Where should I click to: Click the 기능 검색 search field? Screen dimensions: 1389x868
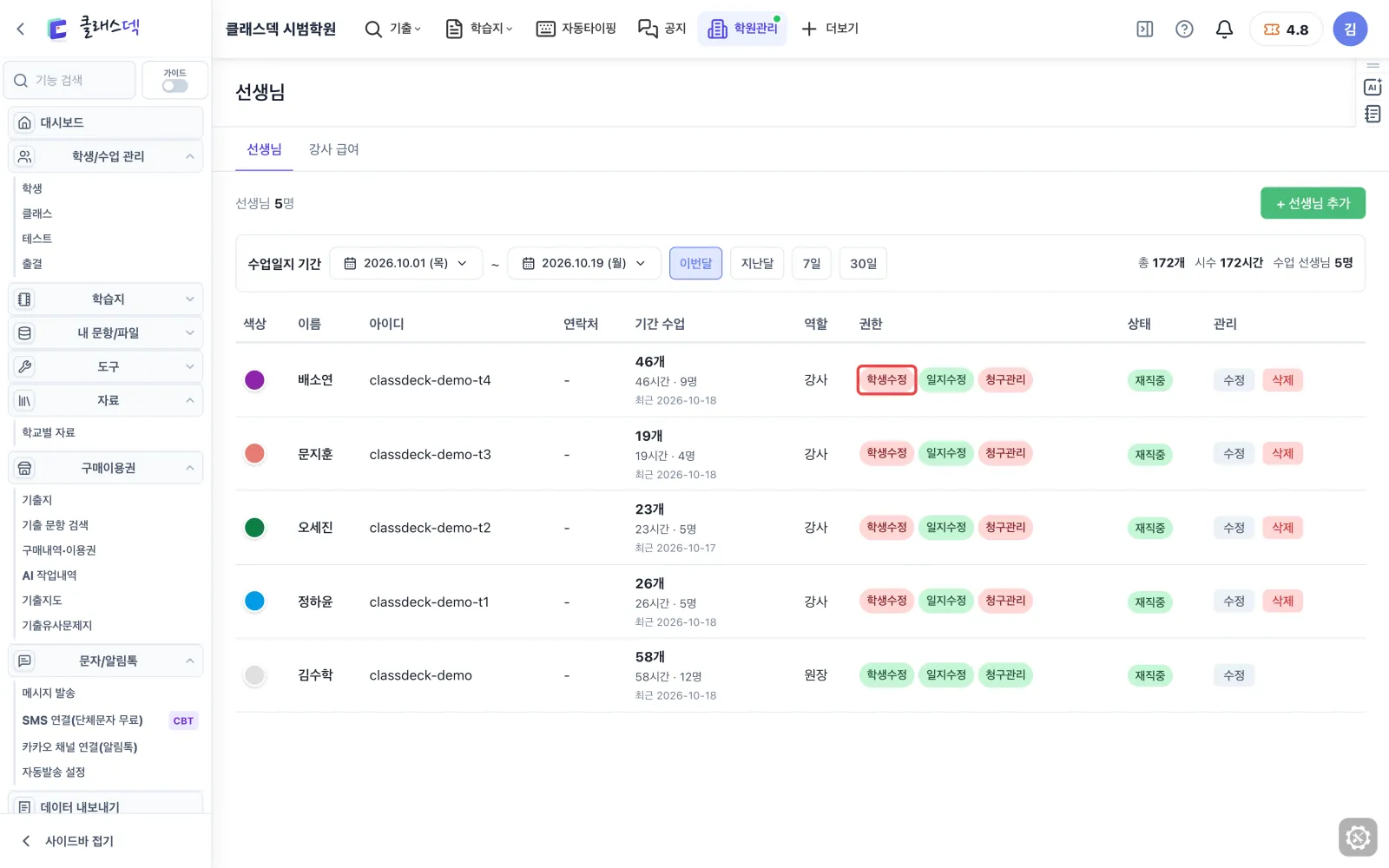[70, 80]
